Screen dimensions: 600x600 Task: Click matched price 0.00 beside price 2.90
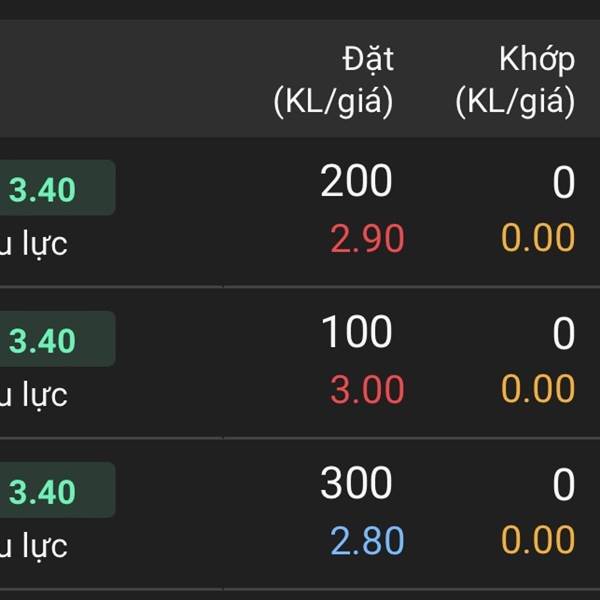click(538, 239)
